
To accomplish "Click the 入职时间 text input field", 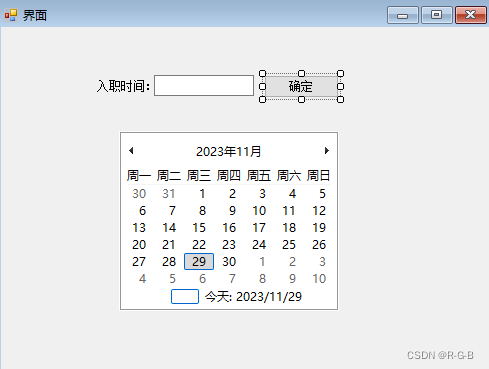I will point(204,86).
